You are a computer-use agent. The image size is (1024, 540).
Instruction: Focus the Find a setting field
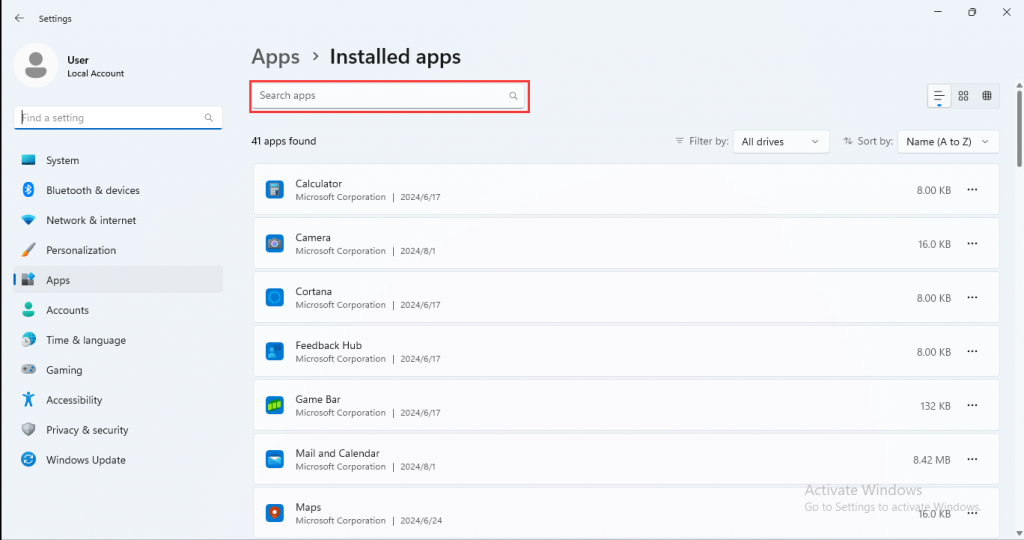[118, 118]
